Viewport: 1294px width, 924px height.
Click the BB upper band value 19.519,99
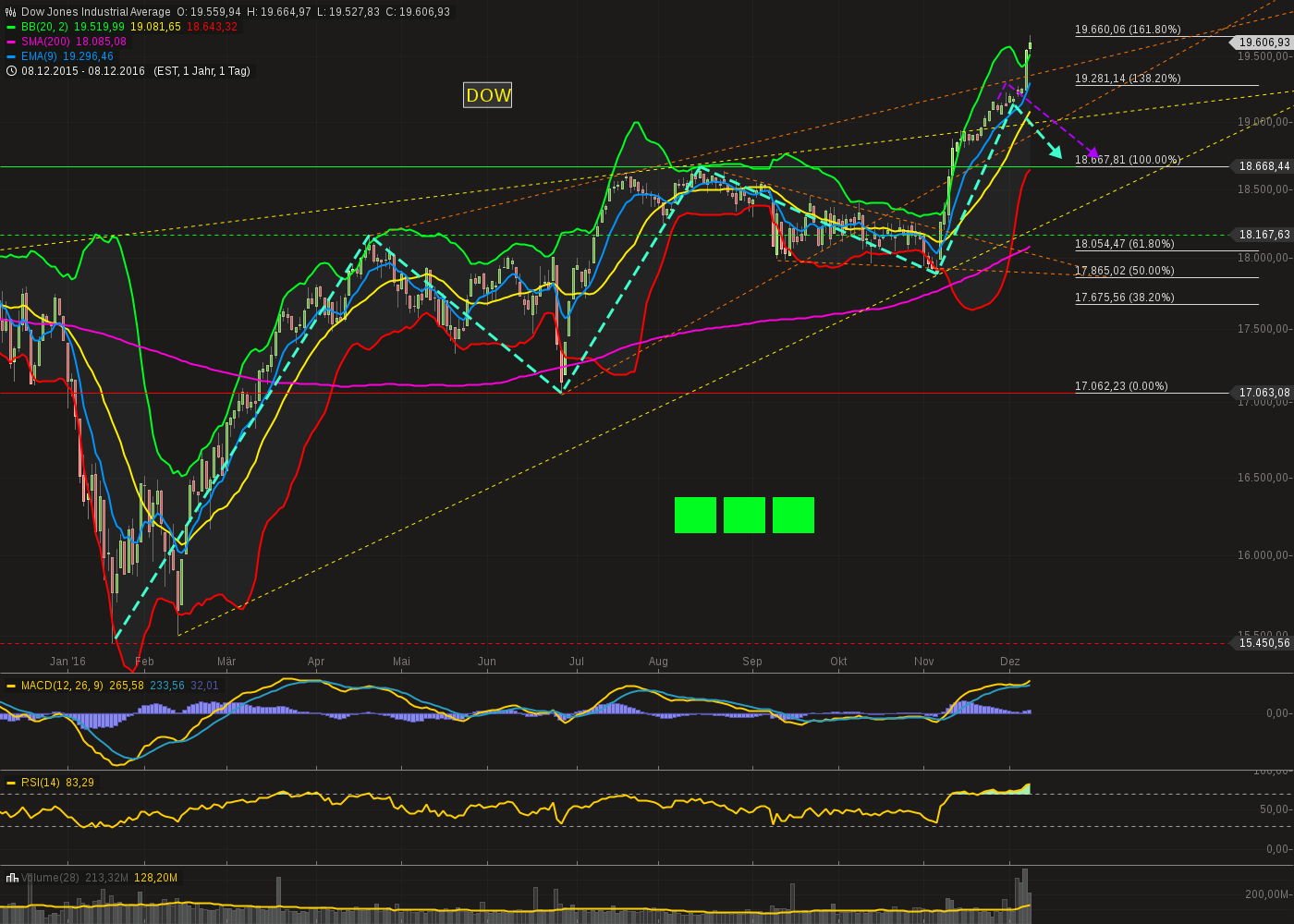tap(99, 27)
